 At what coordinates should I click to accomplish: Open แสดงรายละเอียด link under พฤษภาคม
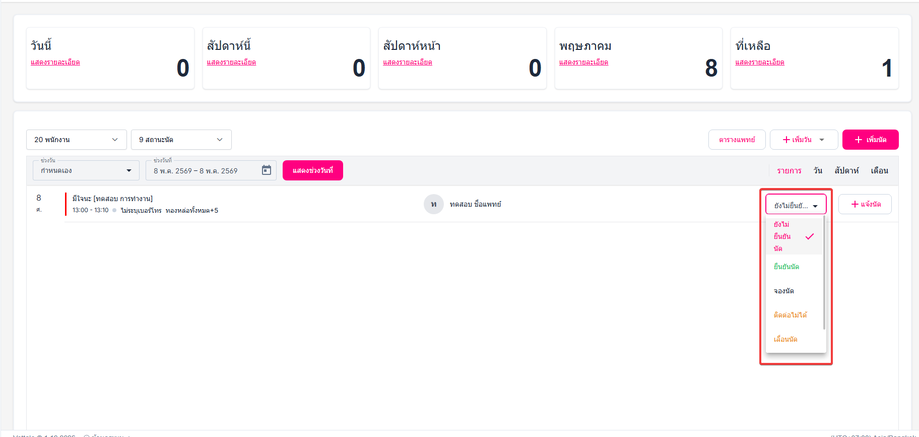tap(583, 62)
